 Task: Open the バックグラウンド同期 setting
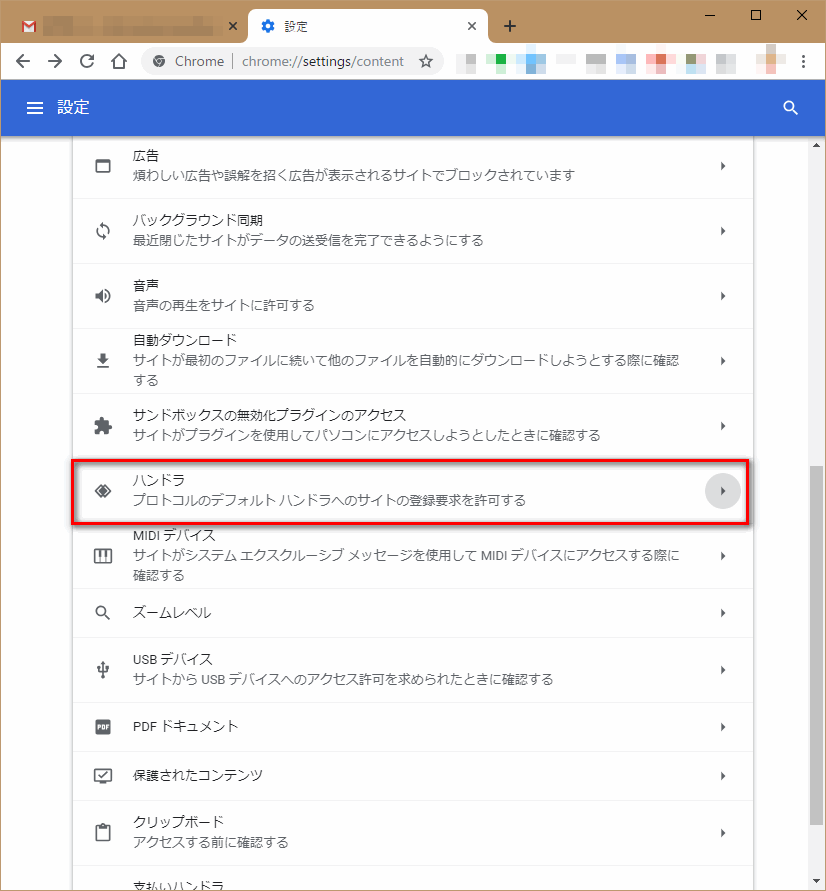coord(400,231)
